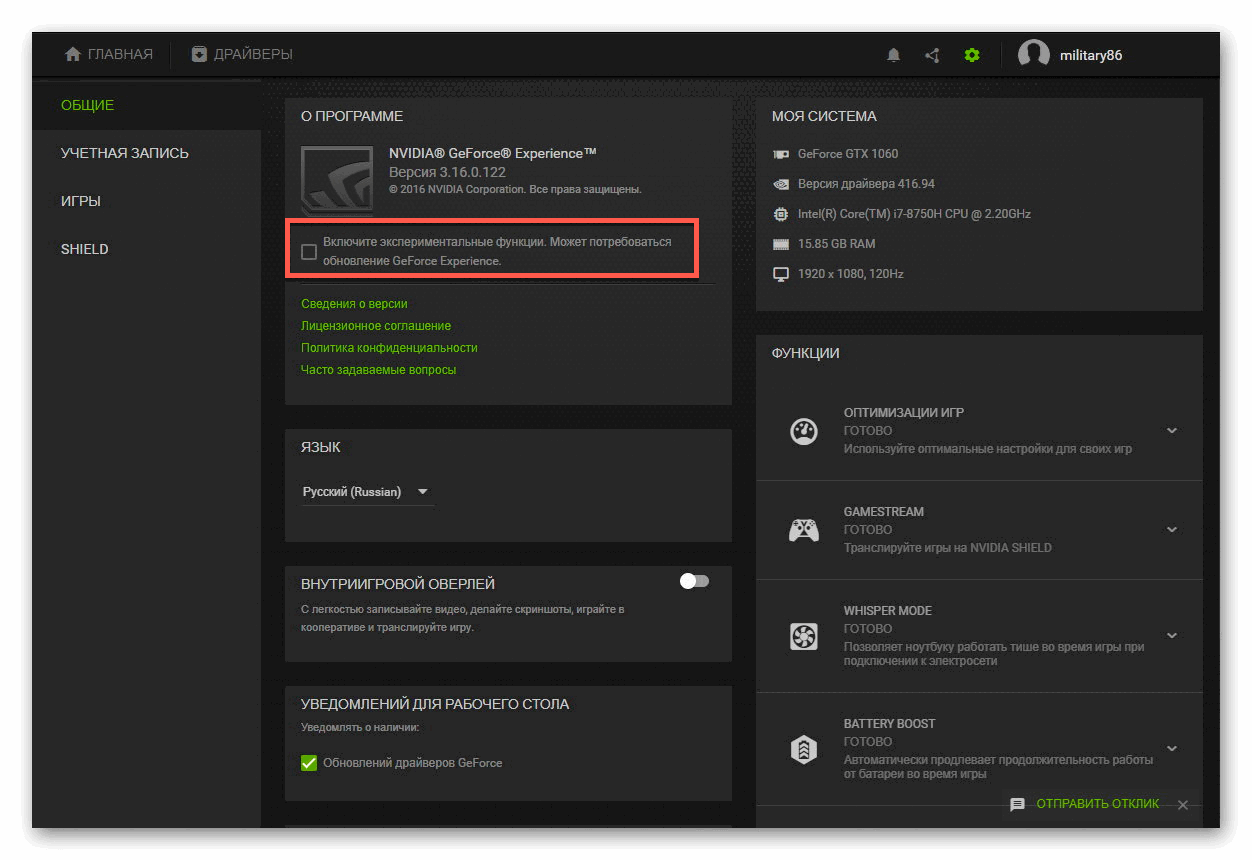Click the GPU icon next to GeForce GTX 1060
1252x860 pixels.
click(781, 154)
